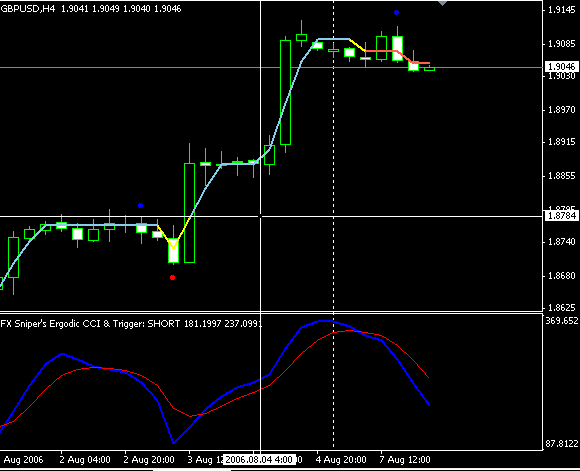Viewport: 580px width, 471px height.
Task: Click the gray chart shift triangle at top
Action: pos(442,3)
